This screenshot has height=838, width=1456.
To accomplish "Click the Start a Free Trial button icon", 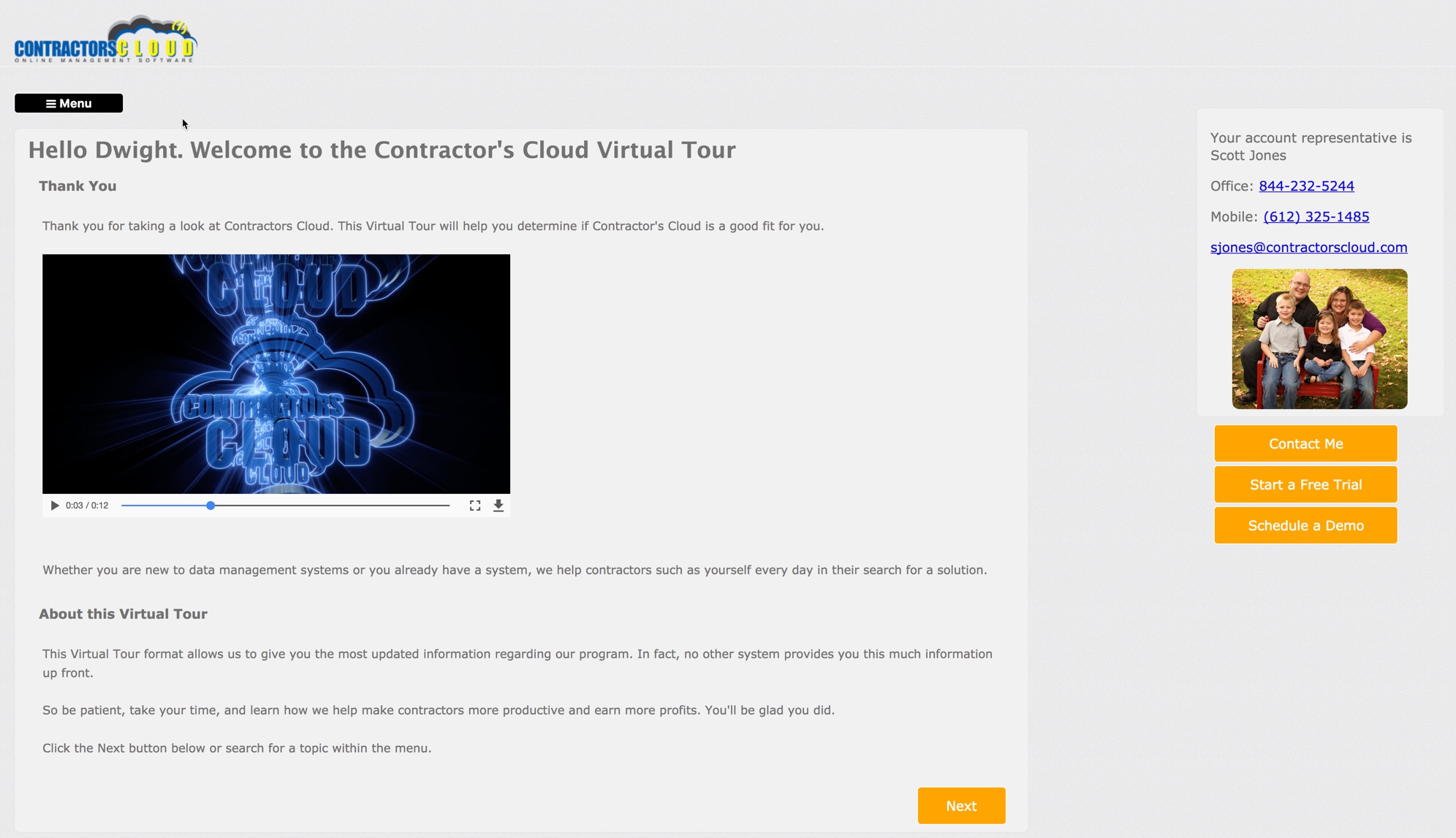I will [x=1304, y=484].
